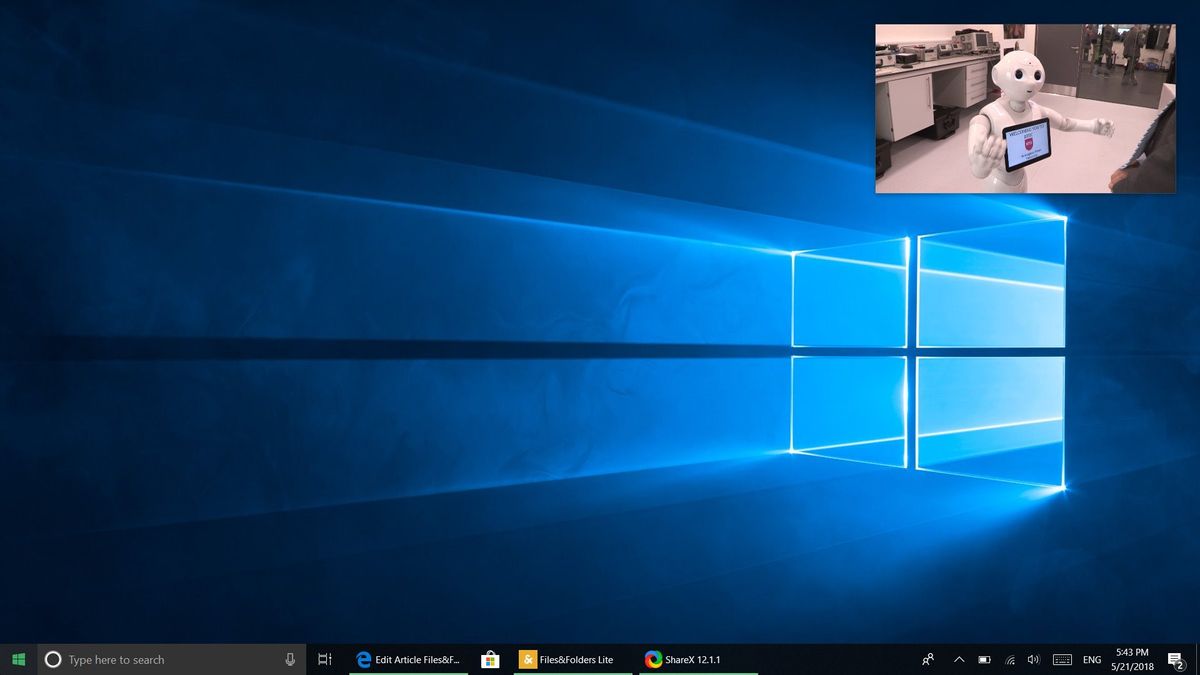Focus the 'Type here to search' box

170,659
